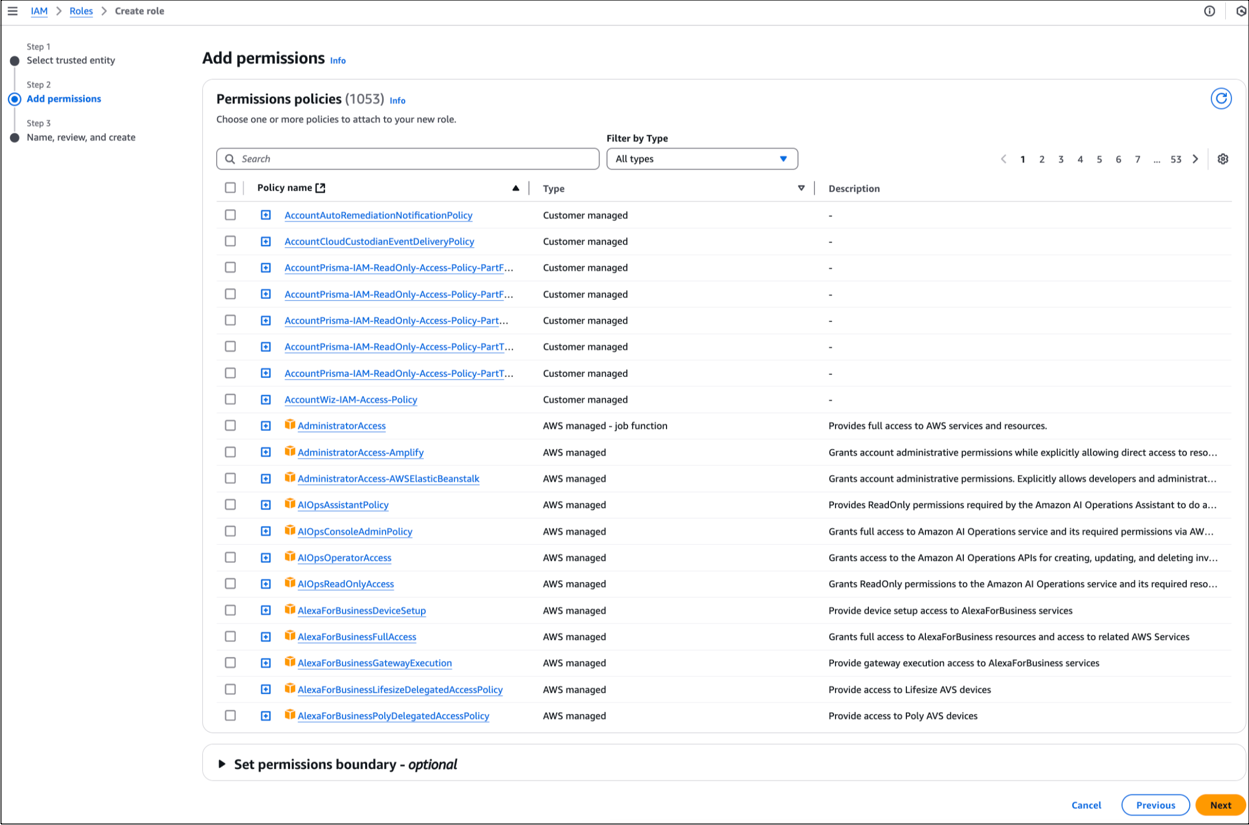Click the search magnifier icon

point(230,159)
